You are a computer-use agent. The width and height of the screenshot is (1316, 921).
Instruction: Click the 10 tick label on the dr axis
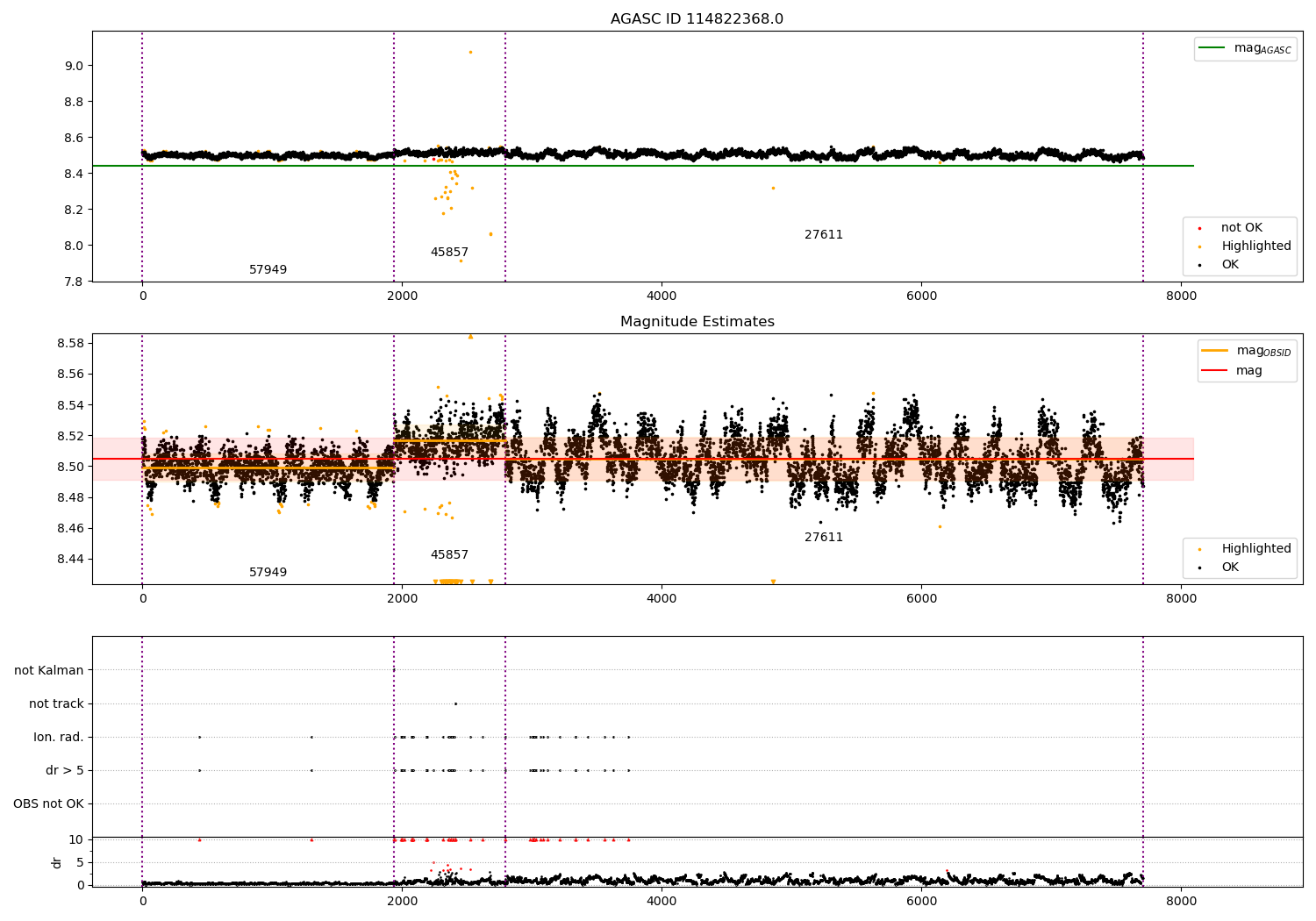[x=76, y=839]
